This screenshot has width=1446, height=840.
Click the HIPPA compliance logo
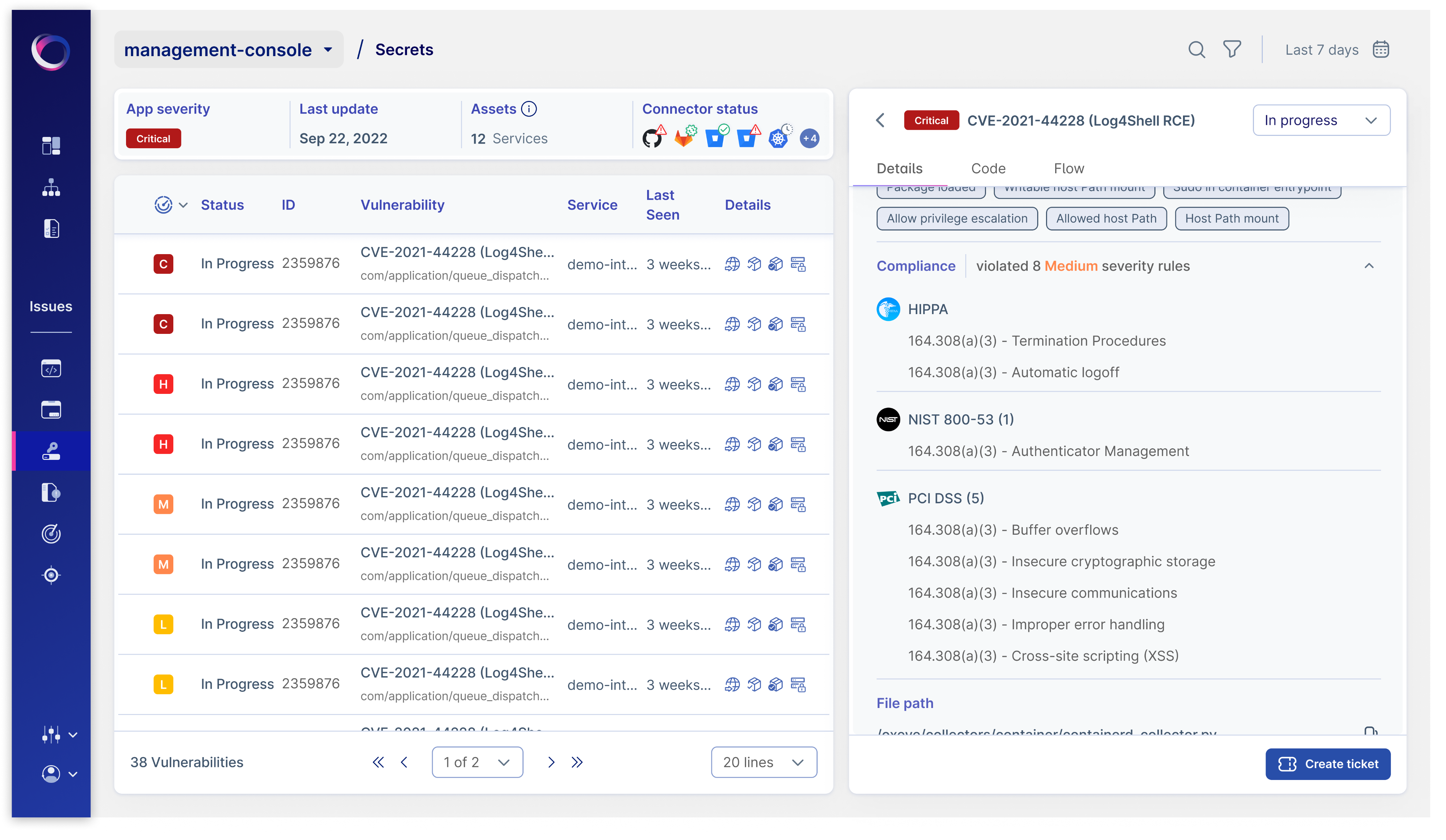888,309
